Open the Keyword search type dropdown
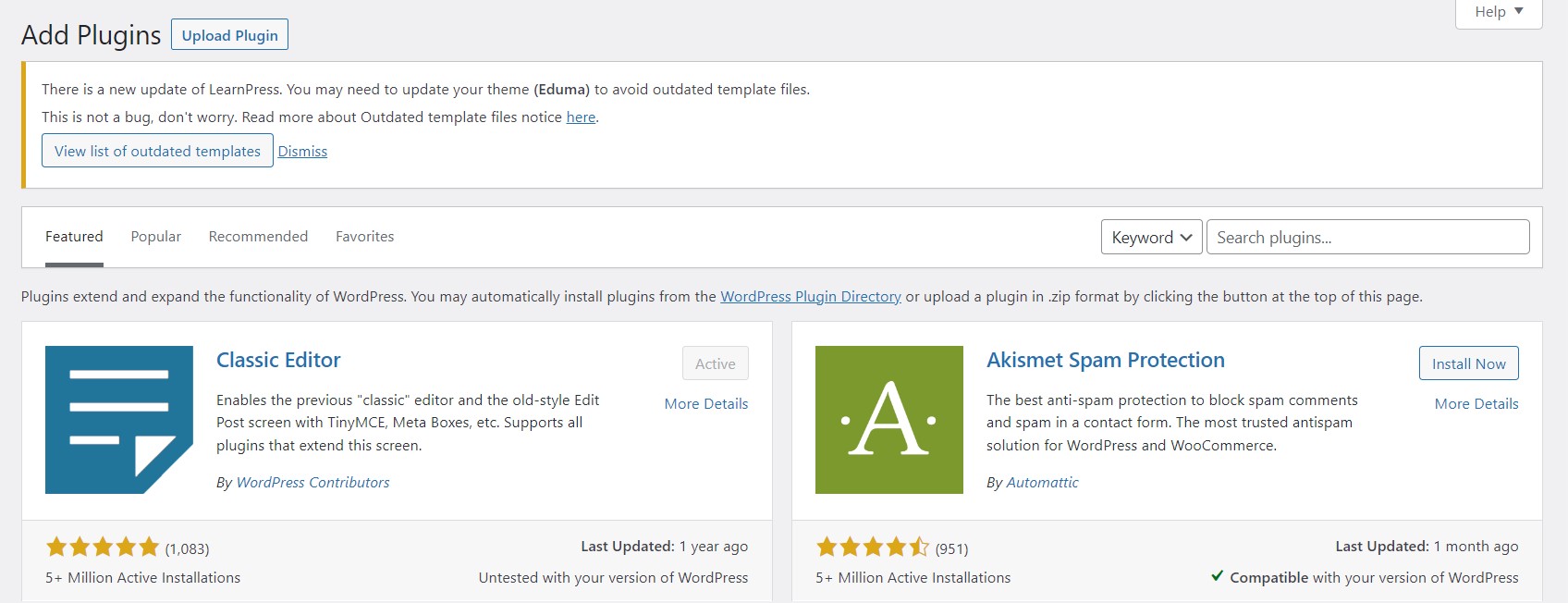The image size is (1568, 603). (x=1152, y=237)
